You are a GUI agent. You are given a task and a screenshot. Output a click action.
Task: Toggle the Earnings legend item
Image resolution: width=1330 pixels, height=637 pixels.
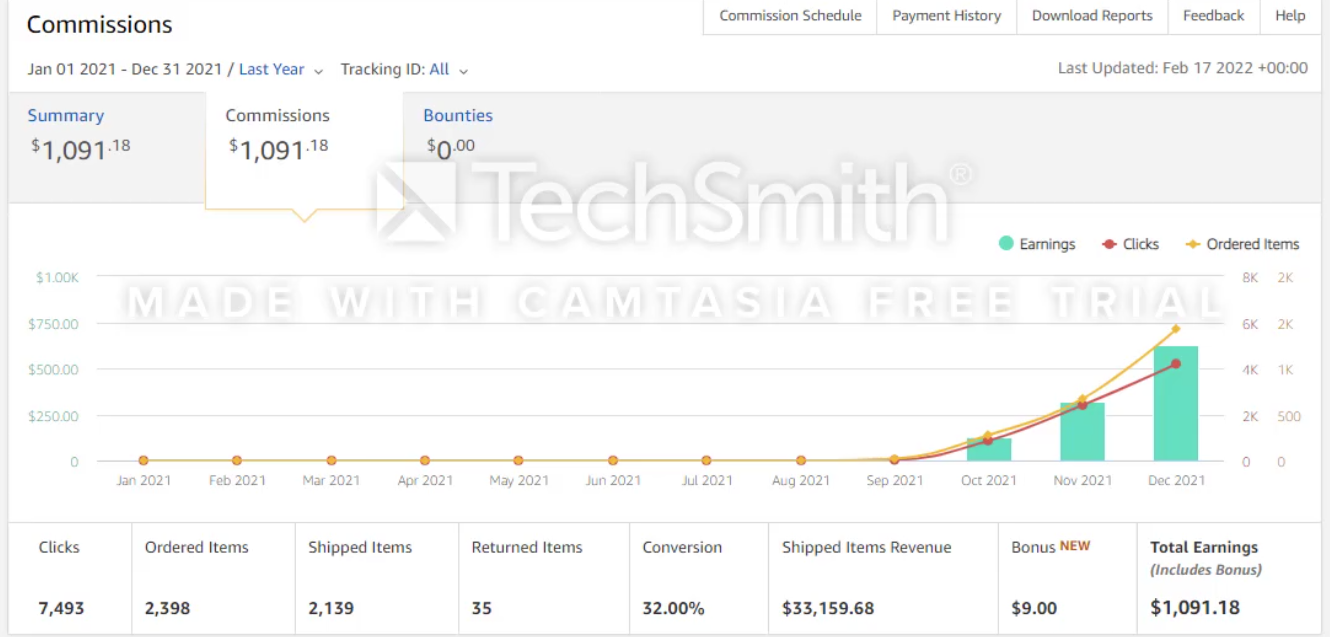point(1037,244)
